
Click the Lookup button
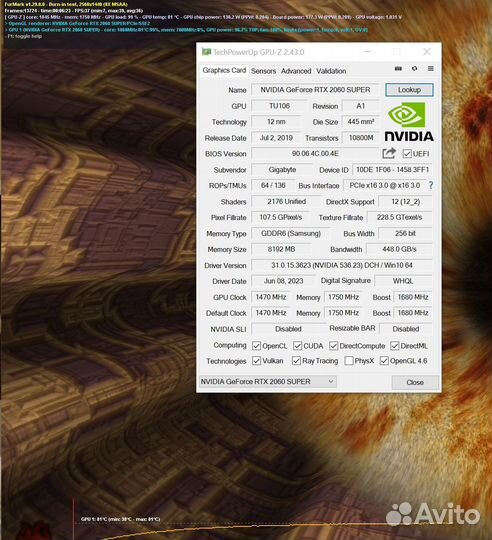pyautogui.click(x=409, y=90)
